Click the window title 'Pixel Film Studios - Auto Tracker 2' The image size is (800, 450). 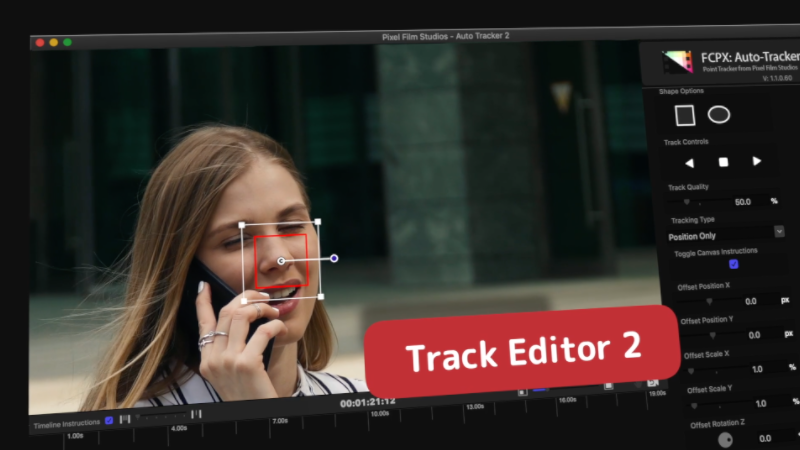(445, 36)
